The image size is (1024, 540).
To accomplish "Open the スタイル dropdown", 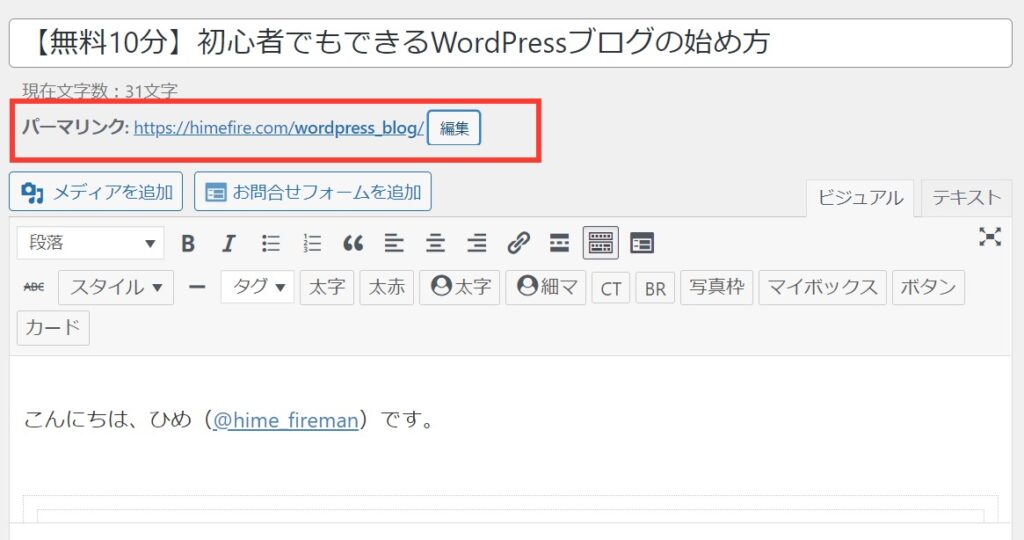I will [x=116, y=287].
